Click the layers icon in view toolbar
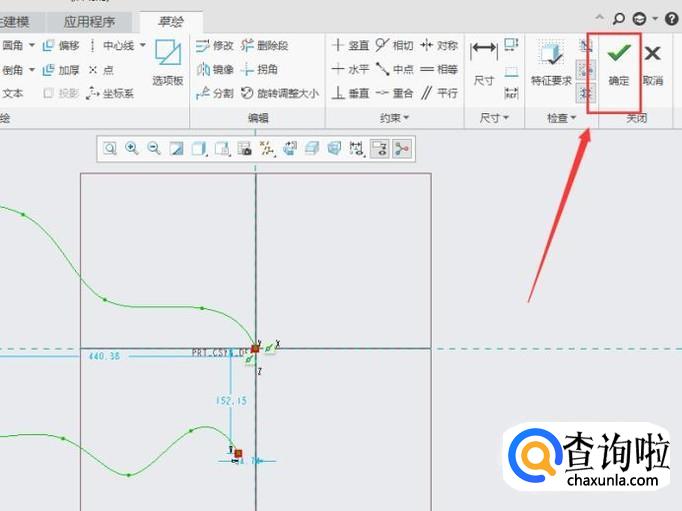The height and width of the screenshot is (511, 682). pos(312,149)
